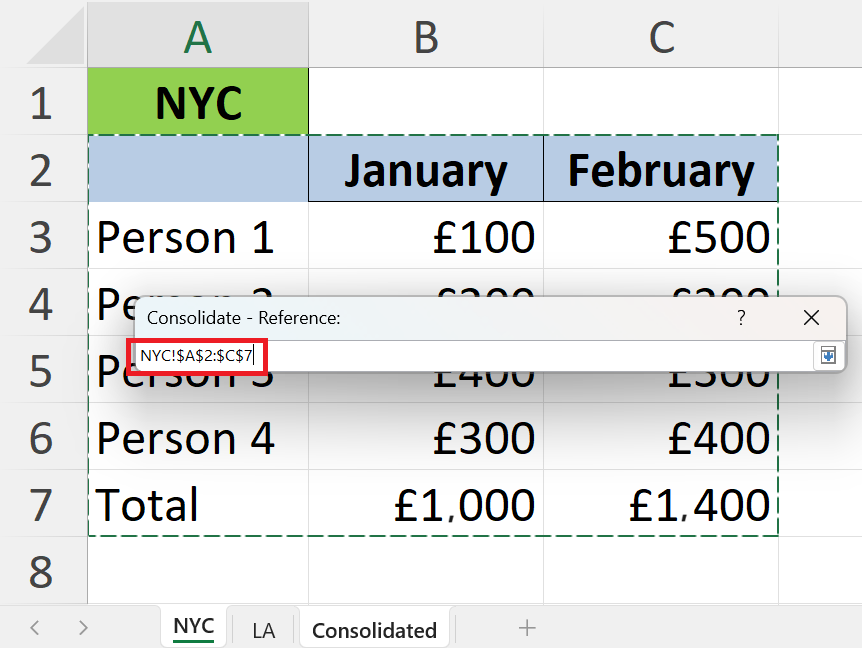Viewport: 862px width, 648px height.
Task: Select the January header cell
Action: (426, 170)
